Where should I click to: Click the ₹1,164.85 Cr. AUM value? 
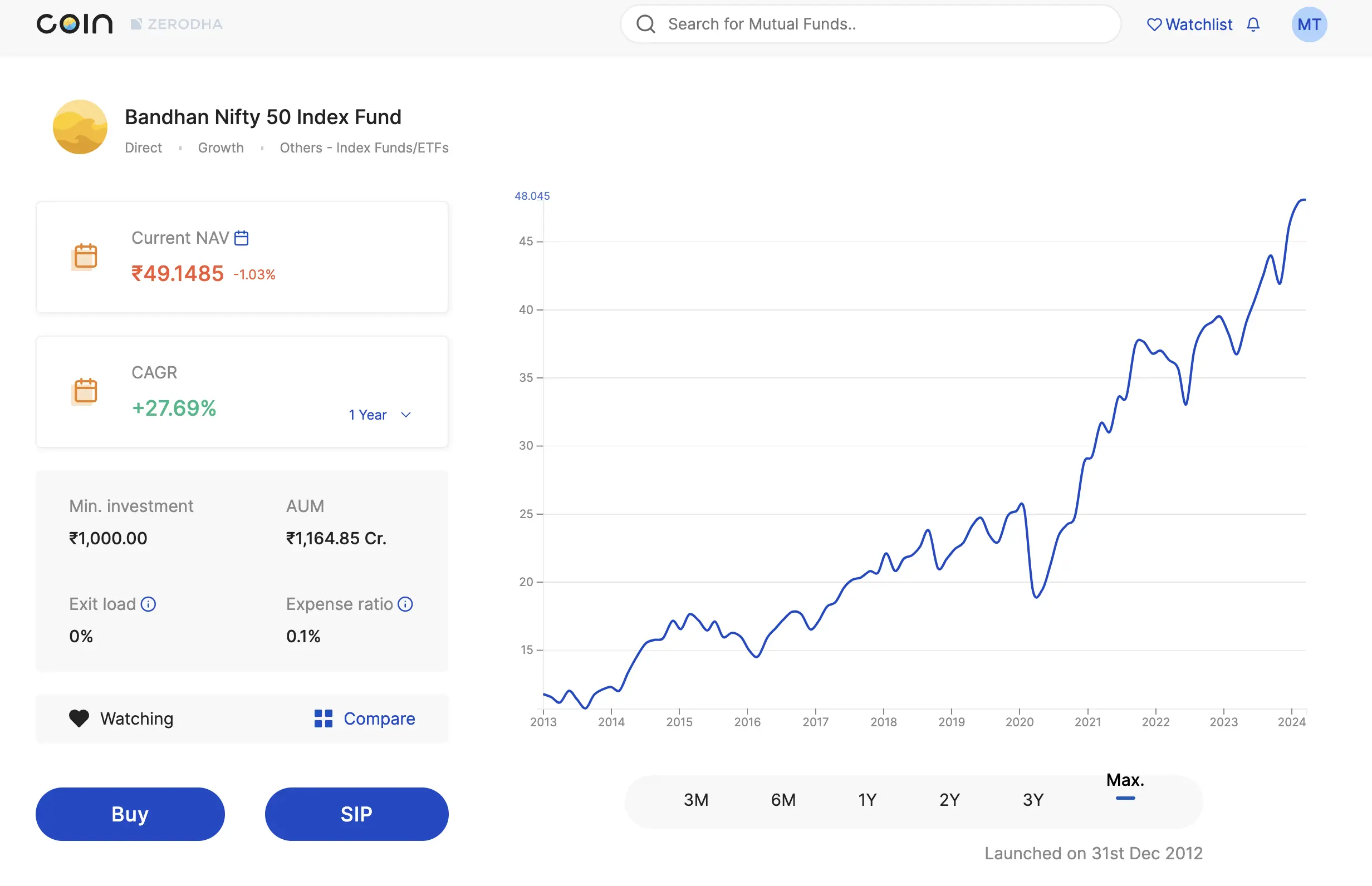(336, 538)
